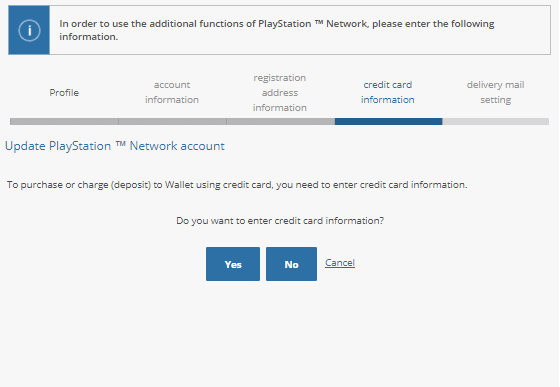Viewport: 560px width, 387px height.
Task: Click the Wallet credit card explanation text
Action: (x=237, y=185)
